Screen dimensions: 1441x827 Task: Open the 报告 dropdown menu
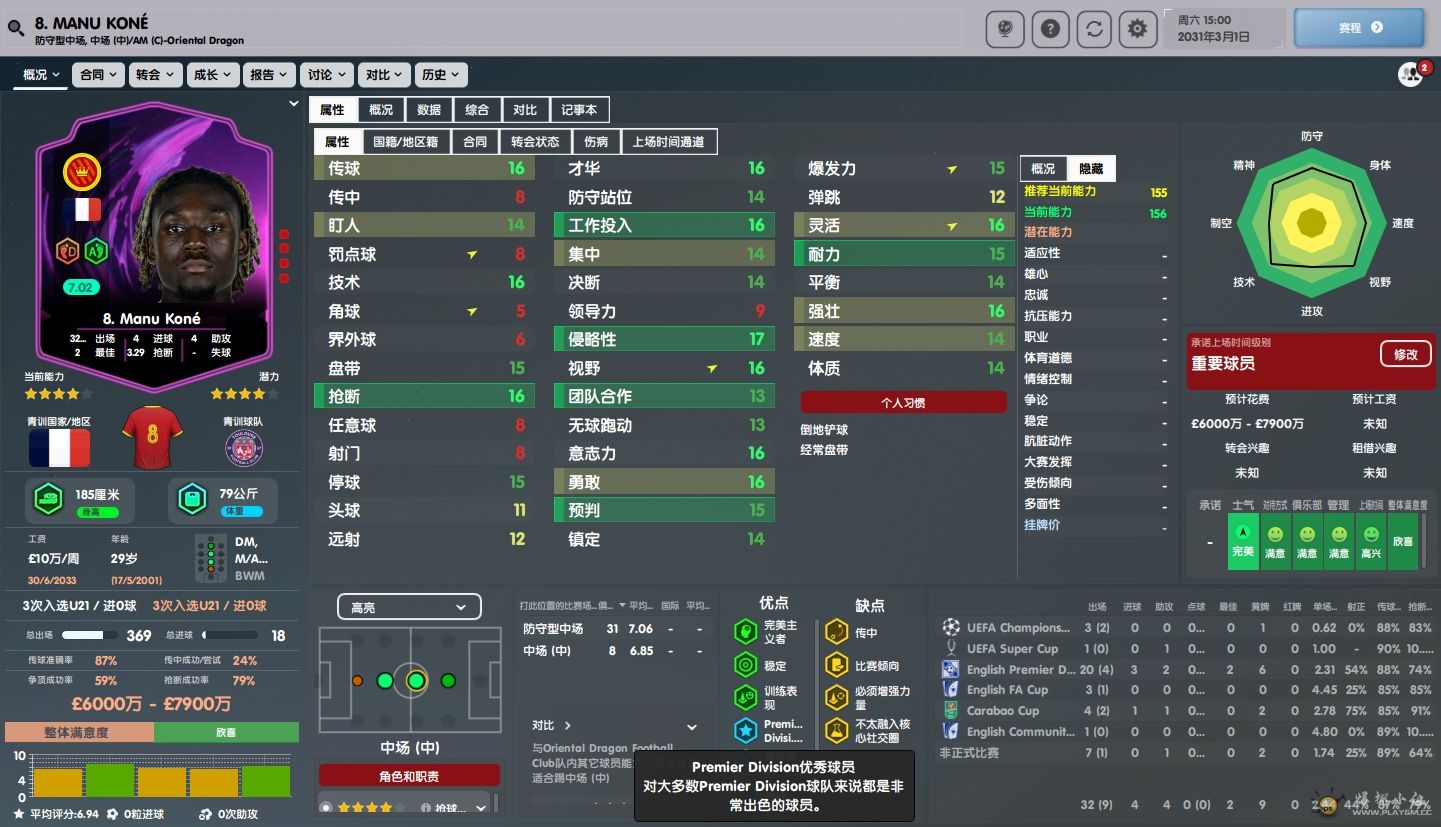pyautogui.click(x=269, y=75)
